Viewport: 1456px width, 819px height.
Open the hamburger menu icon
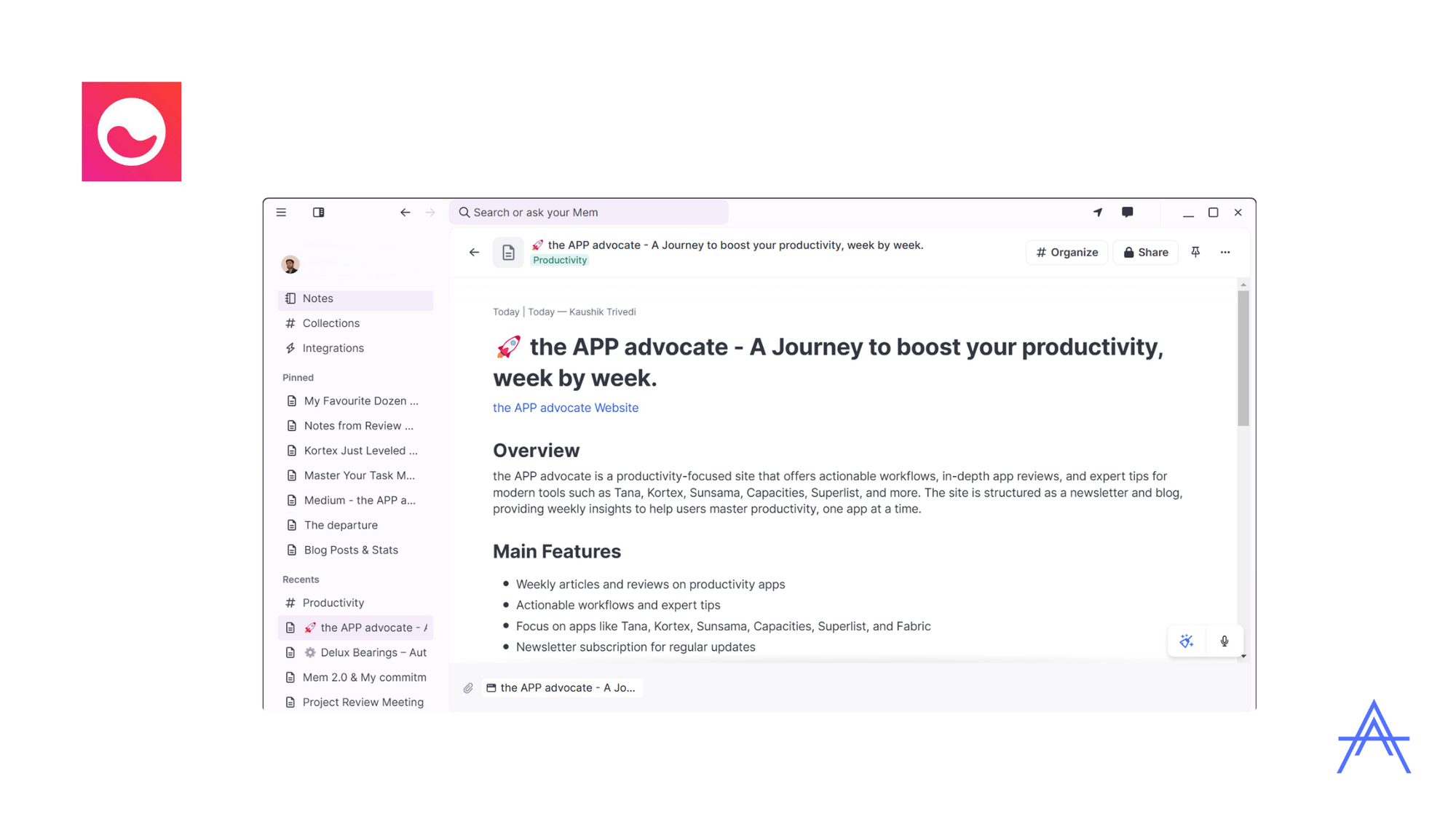tap(281, 213)
